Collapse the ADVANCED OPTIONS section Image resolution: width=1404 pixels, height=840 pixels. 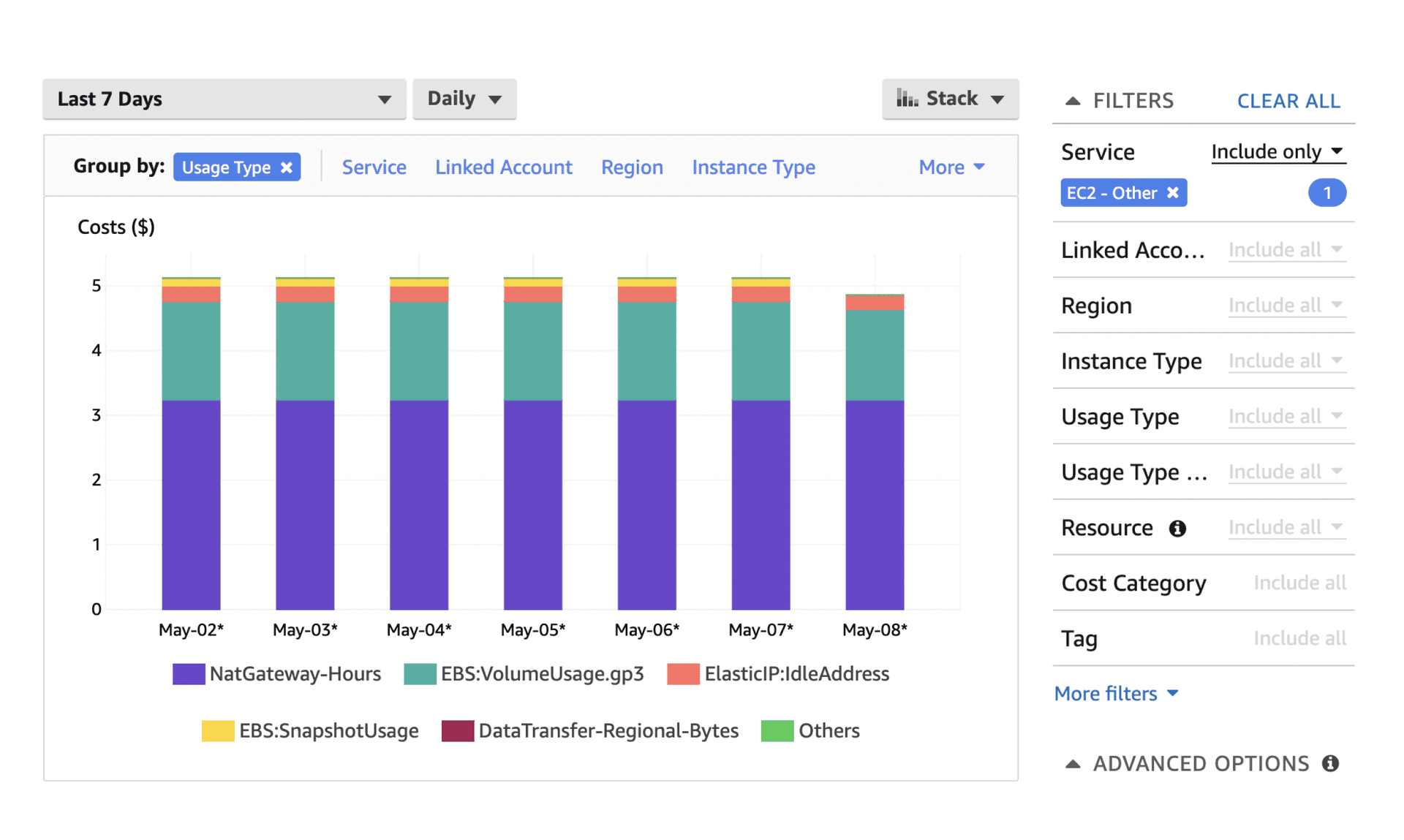tap(1072, 763)
